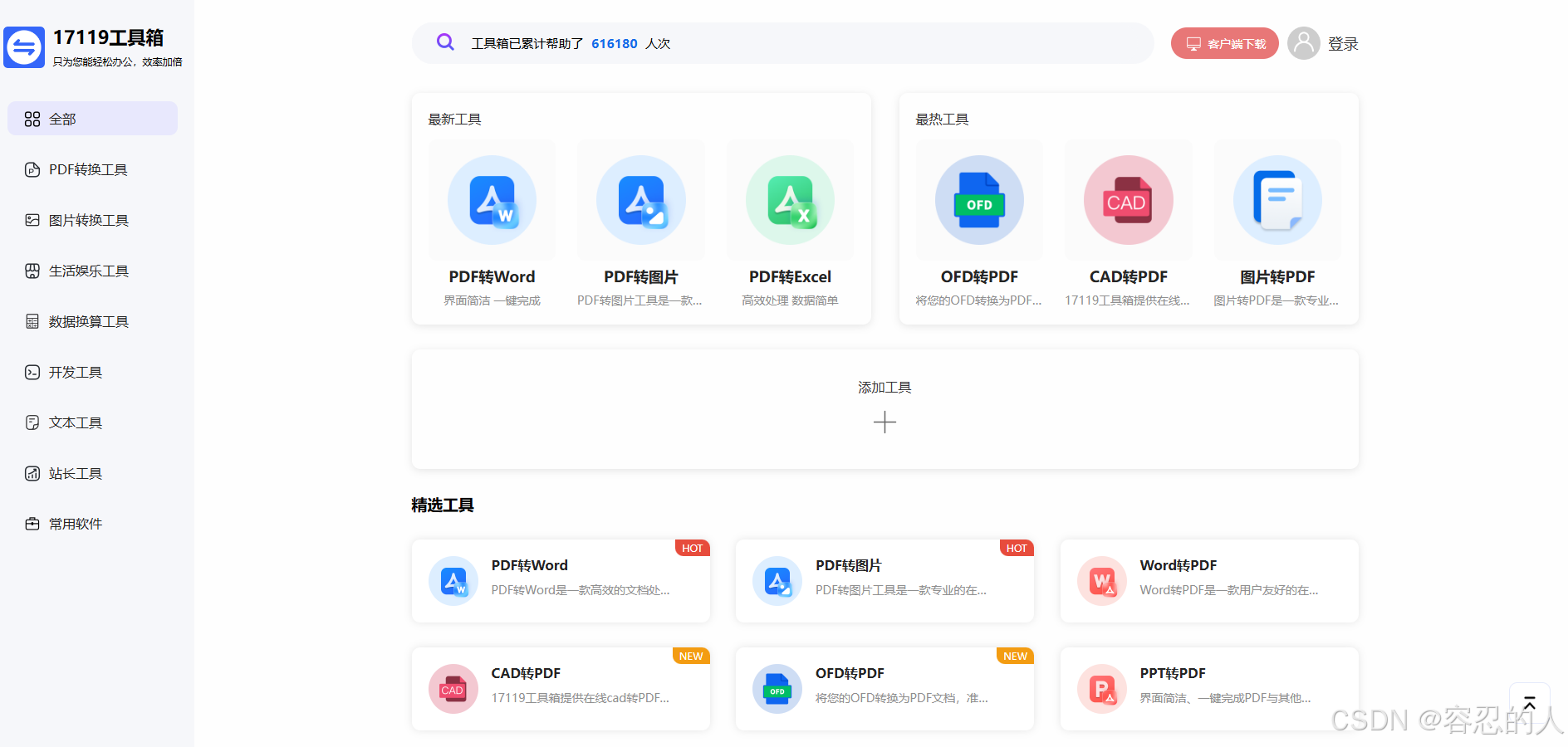Click description 界面简洁、一键完成PDF与其他...
Viewport: 1568px width, 747px height.
[x=1225, y=698]
